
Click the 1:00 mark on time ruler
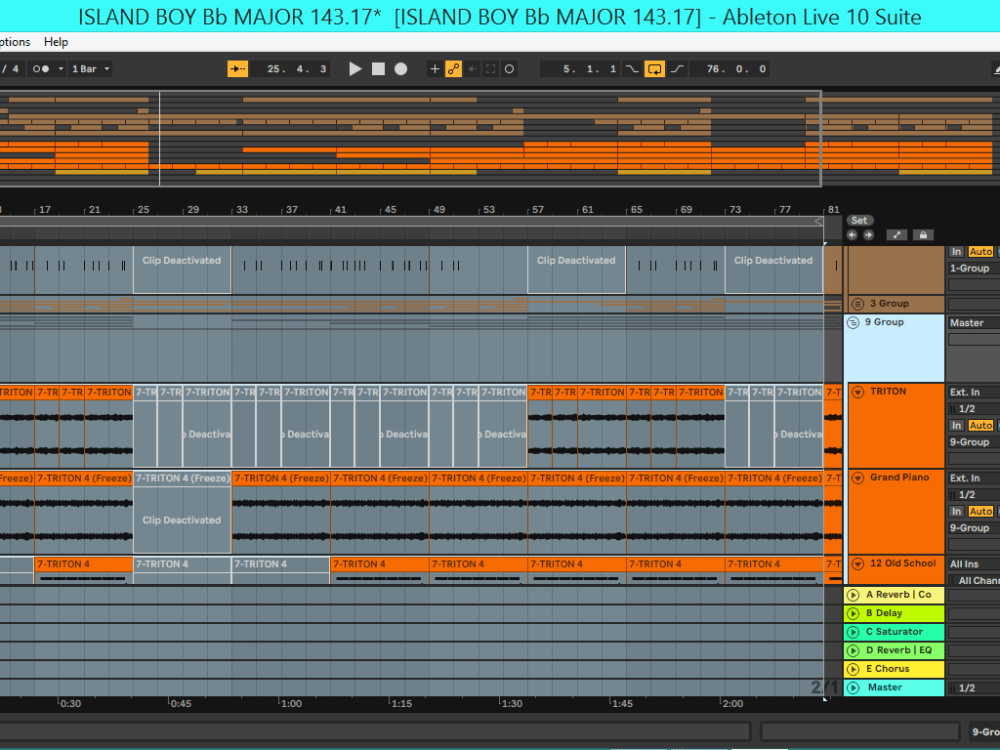coord(291,703)
